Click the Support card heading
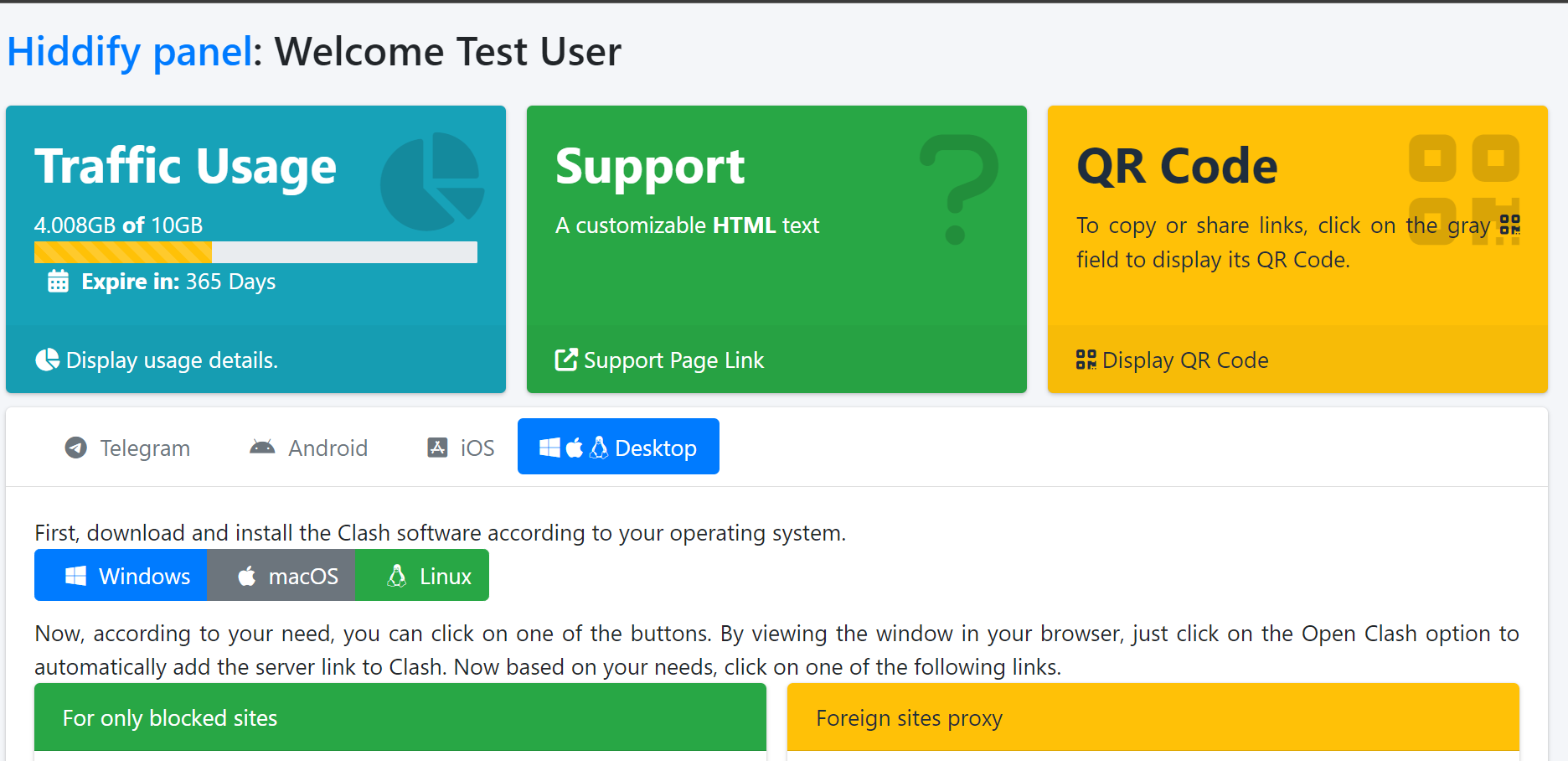 pyautogui.click(x=650, y=166)
